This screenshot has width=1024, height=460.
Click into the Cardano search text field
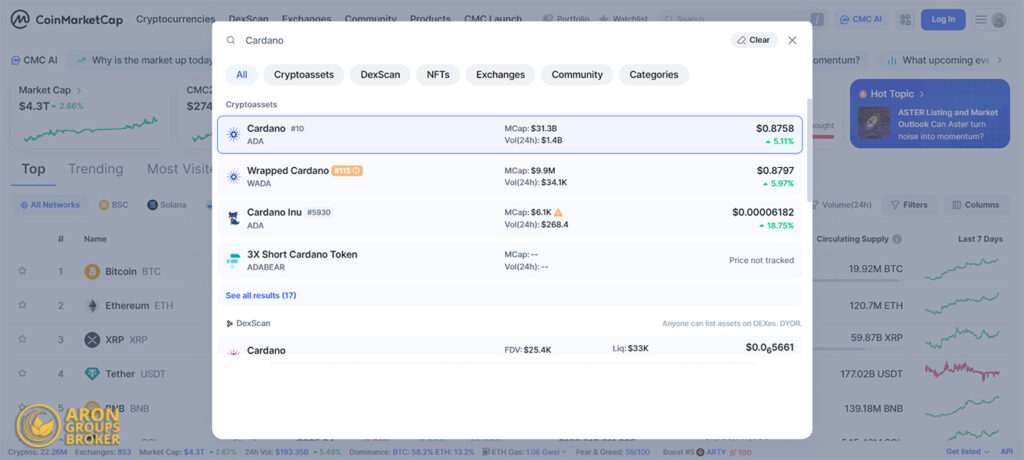point(480,40)
